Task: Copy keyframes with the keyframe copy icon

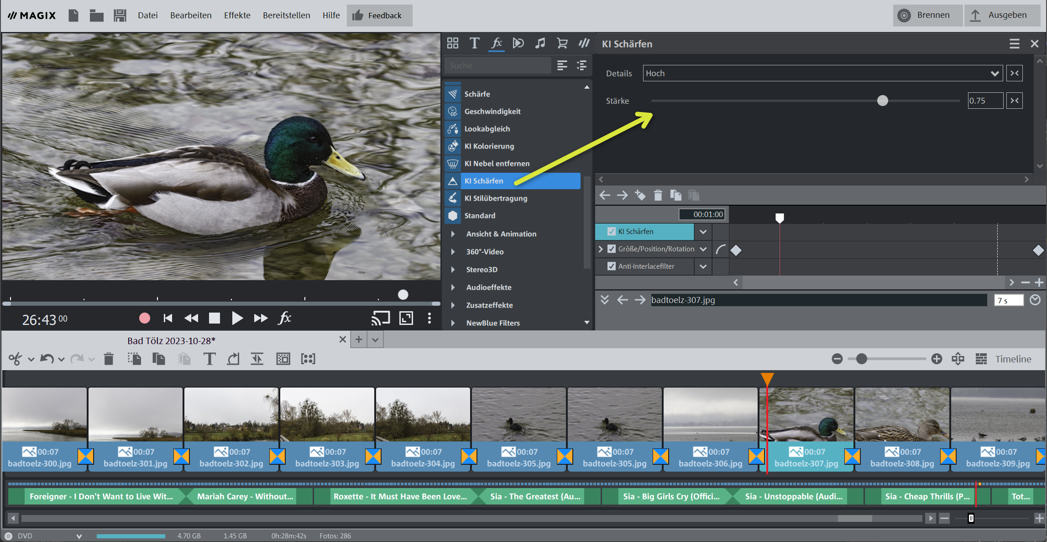Action: [676, 195]
